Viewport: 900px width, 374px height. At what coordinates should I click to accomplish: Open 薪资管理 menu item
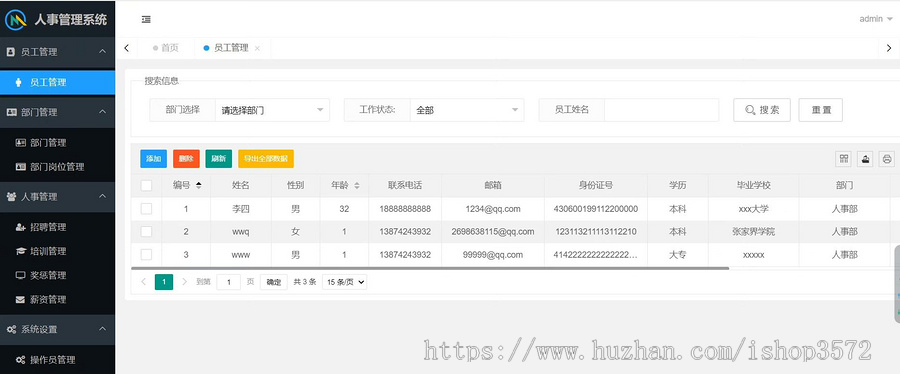click(x=57, y=299)
